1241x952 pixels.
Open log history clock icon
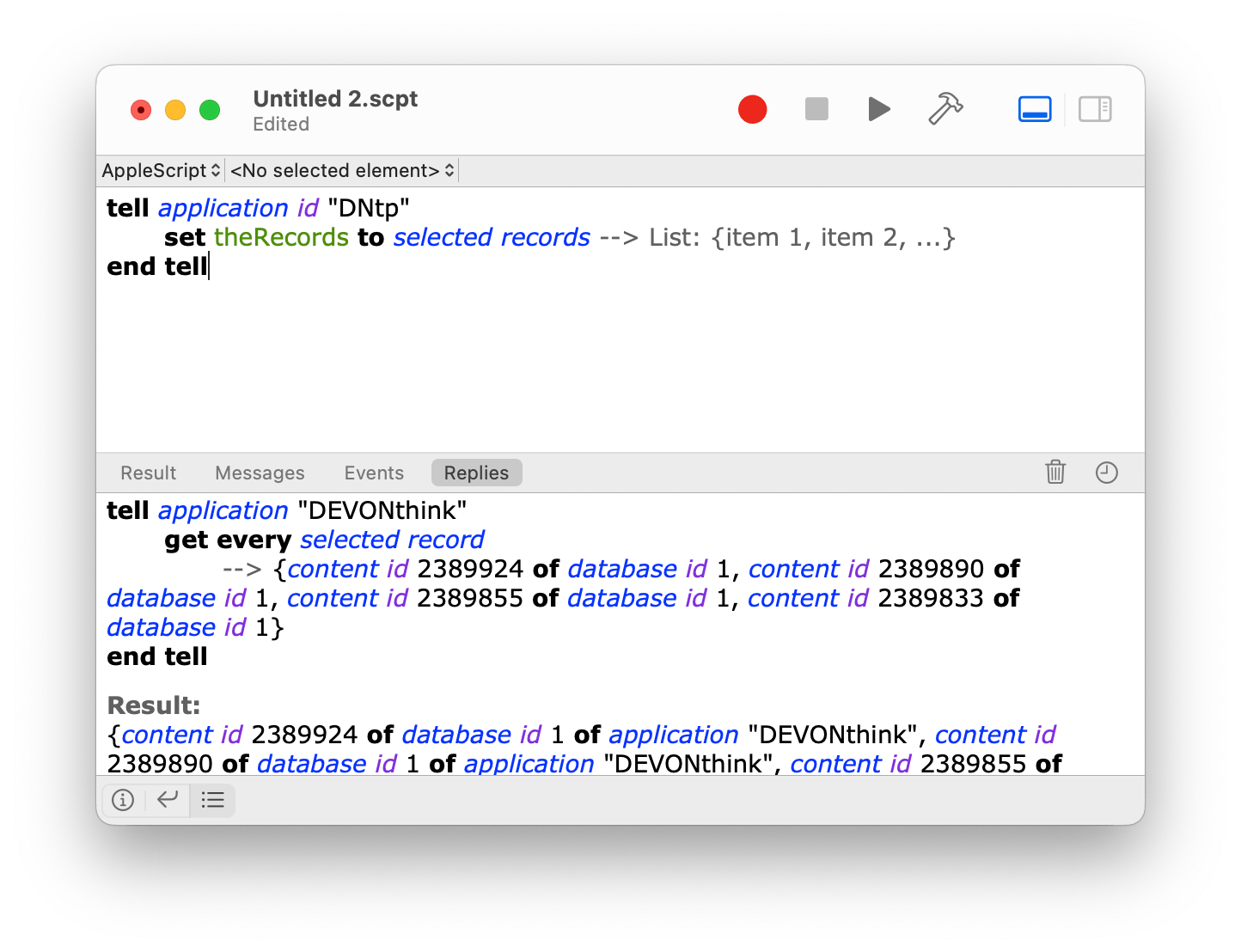[x=1106, y=473]
